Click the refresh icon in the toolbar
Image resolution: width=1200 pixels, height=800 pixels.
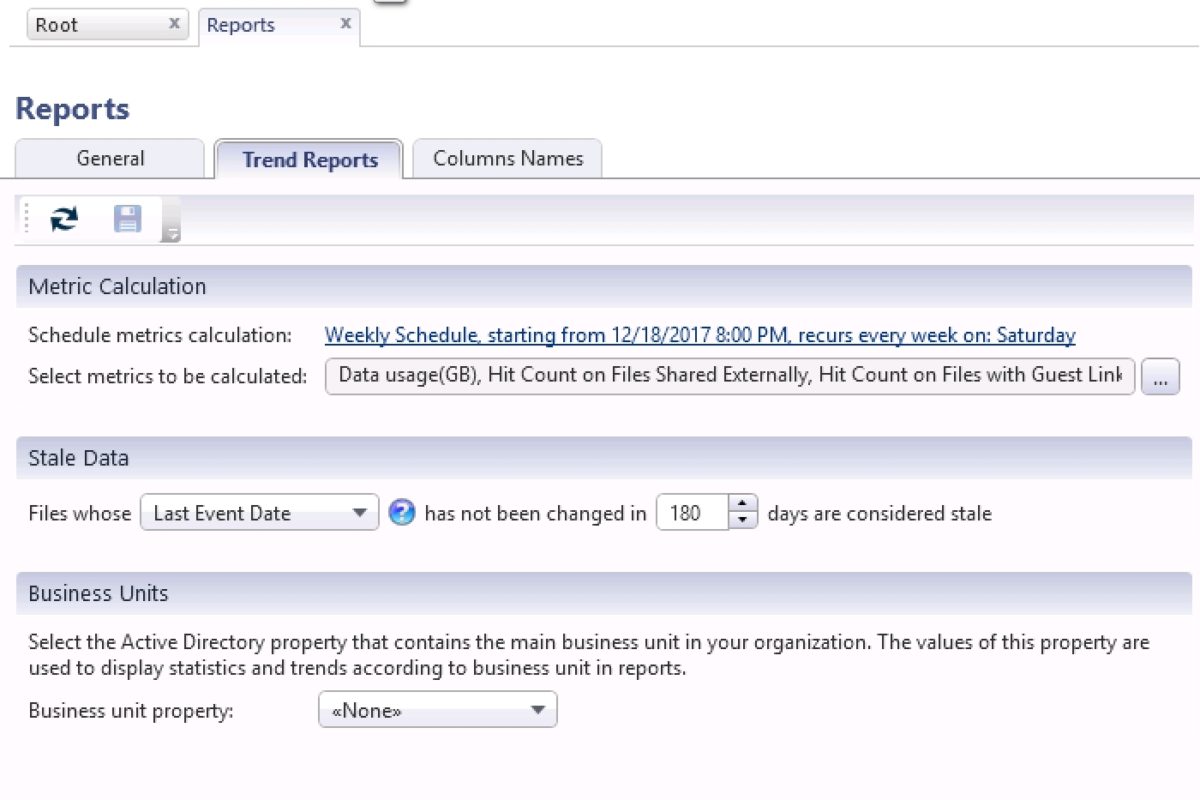pos(62,218)
